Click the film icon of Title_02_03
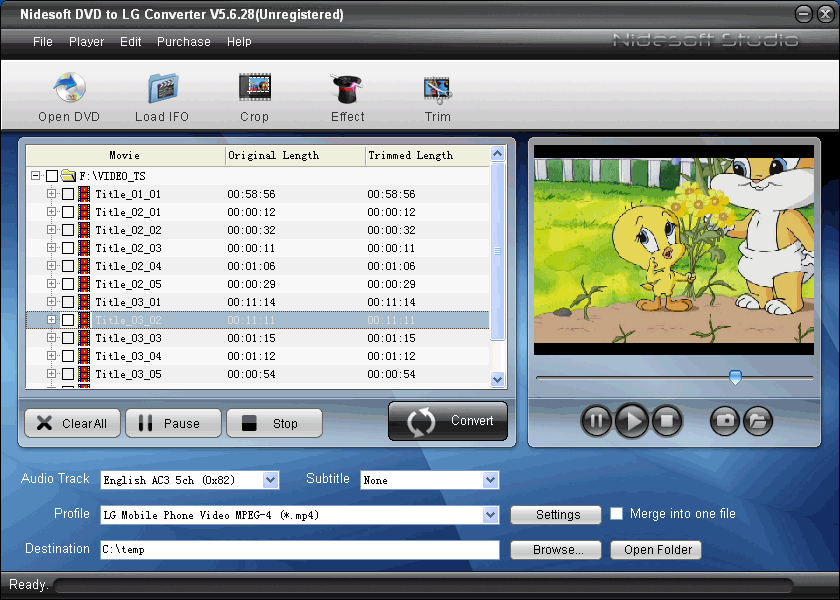The image size is (840, 600). [x=84, y=248]
